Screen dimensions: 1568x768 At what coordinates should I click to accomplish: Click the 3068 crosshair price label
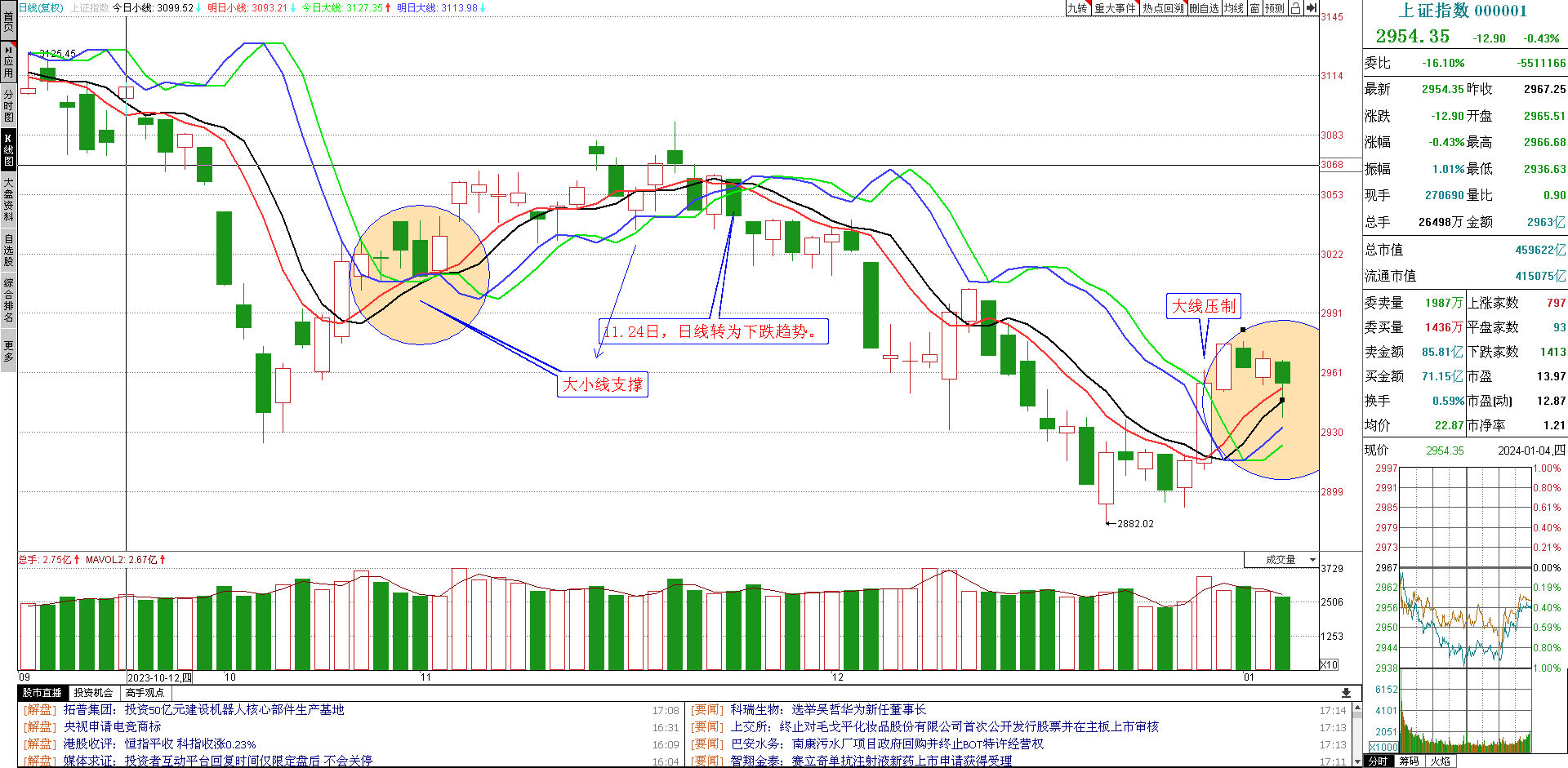(x=1332, y=165)
